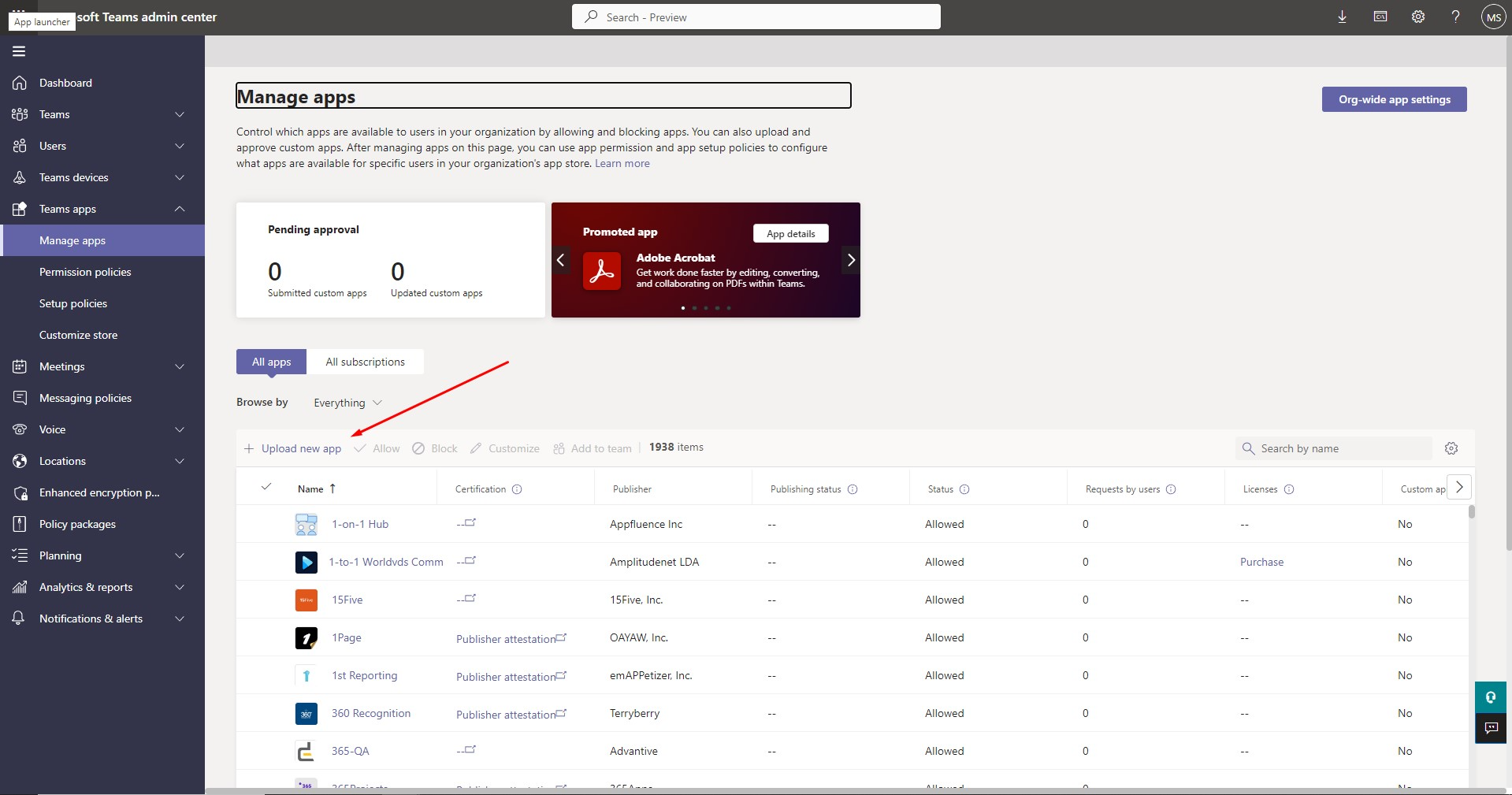This screenshot has width=1512, height=795.
Task: Open table column settings gear icon
Action: [1451, 448]
